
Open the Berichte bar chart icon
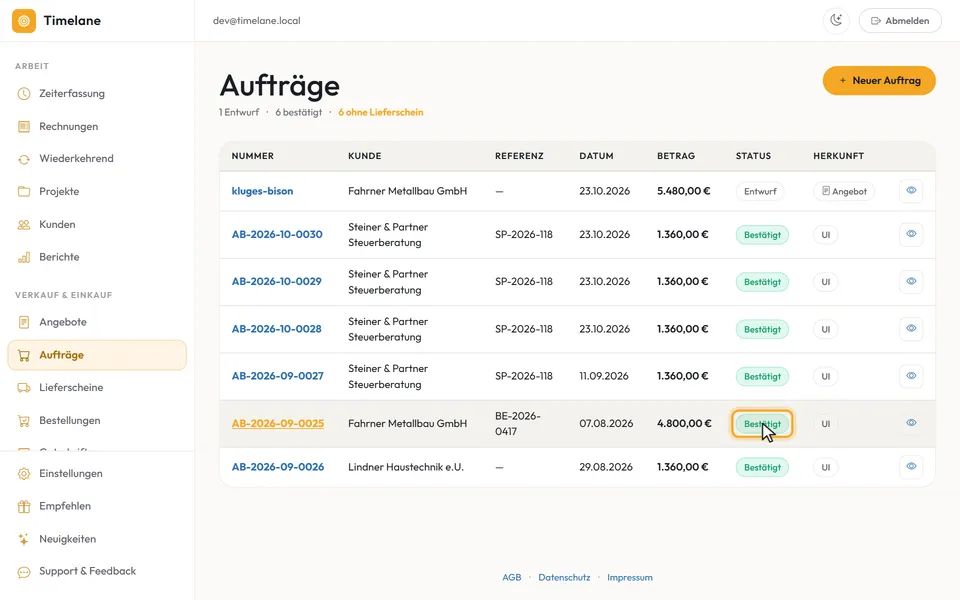point(24,257)
